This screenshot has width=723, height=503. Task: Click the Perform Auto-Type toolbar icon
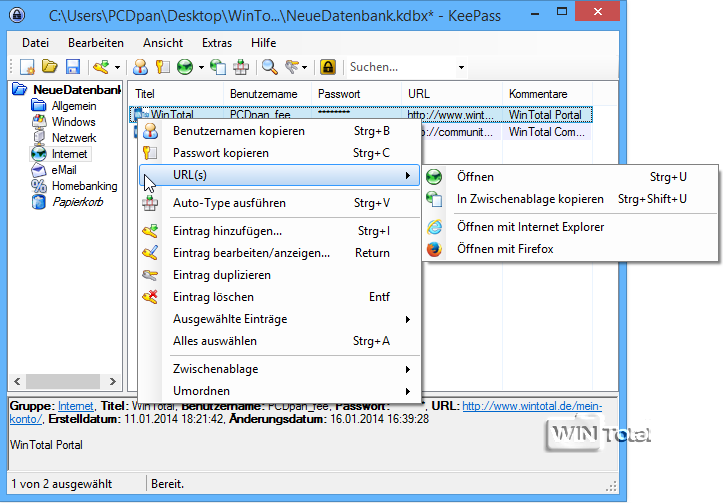(x=241, y=67)
